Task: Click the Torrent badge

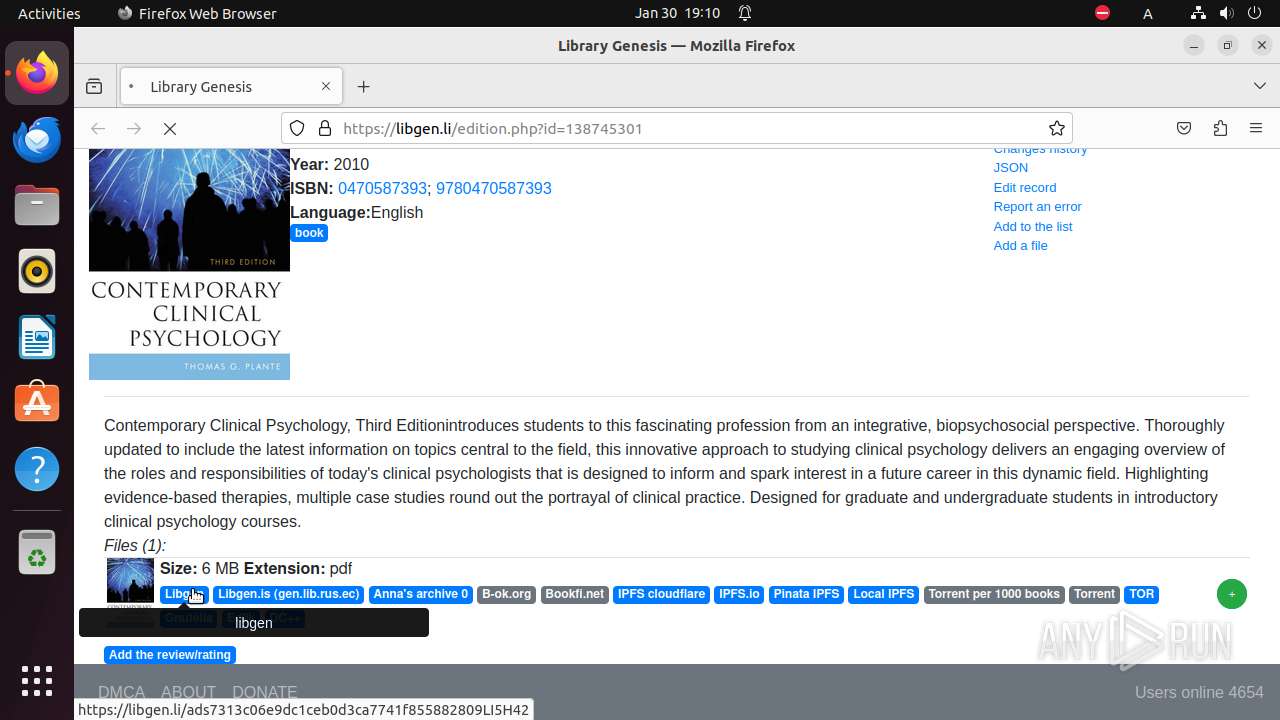Action: [x=1095, y=594]
